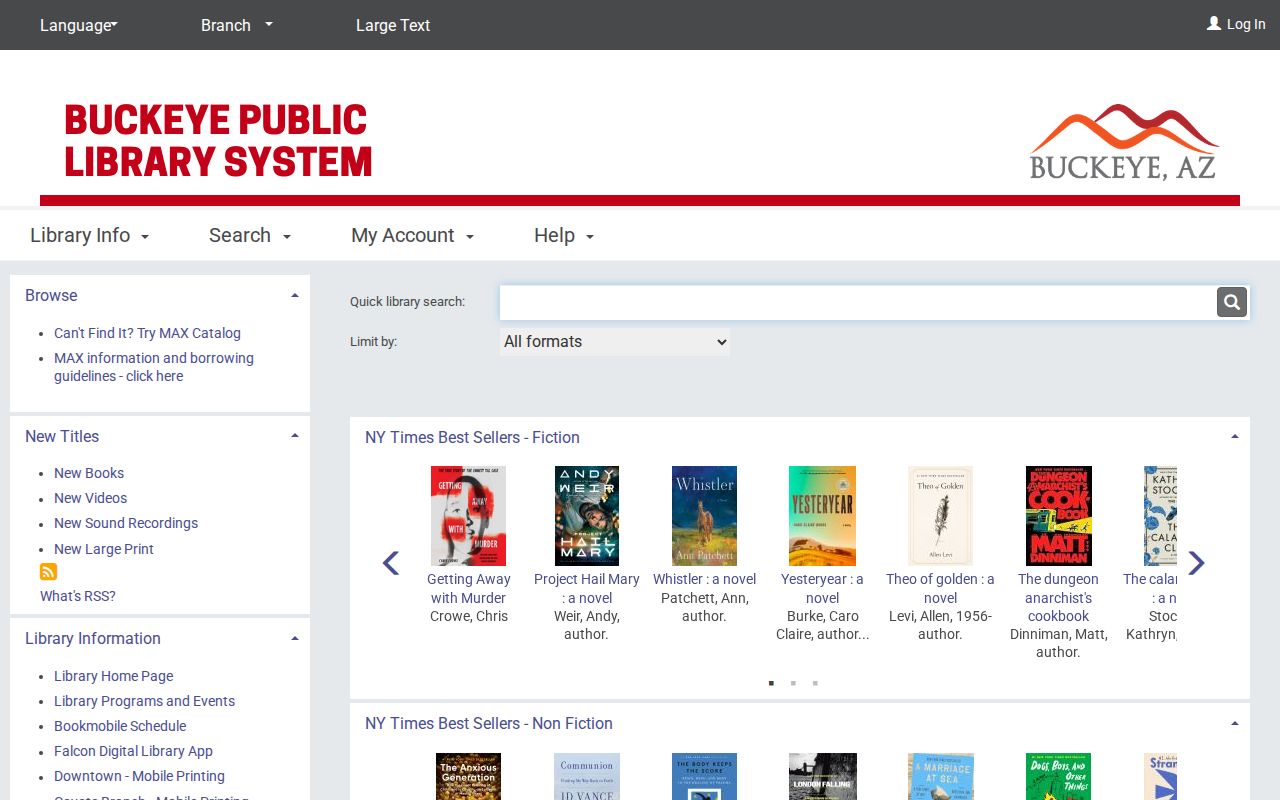Open Whistler book cover
The image size is (1280, 800).
coord(704,516)
